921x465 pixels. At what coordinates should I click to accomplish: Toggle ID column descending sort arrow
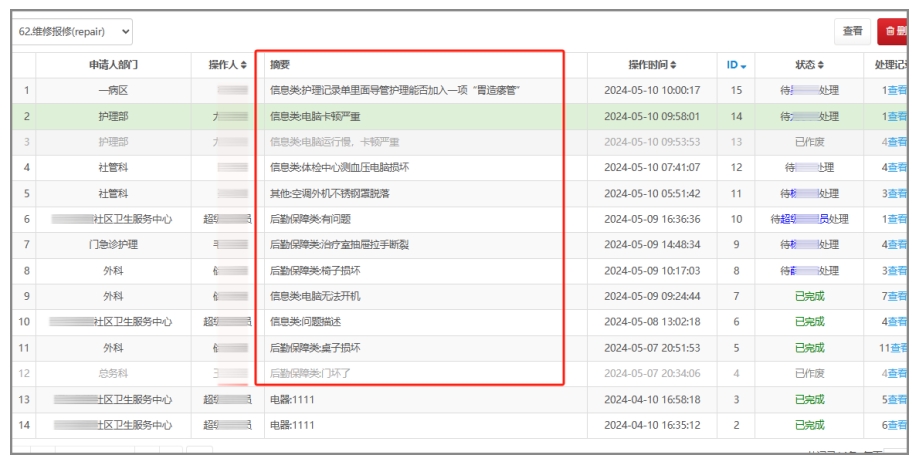click(743, 66)
